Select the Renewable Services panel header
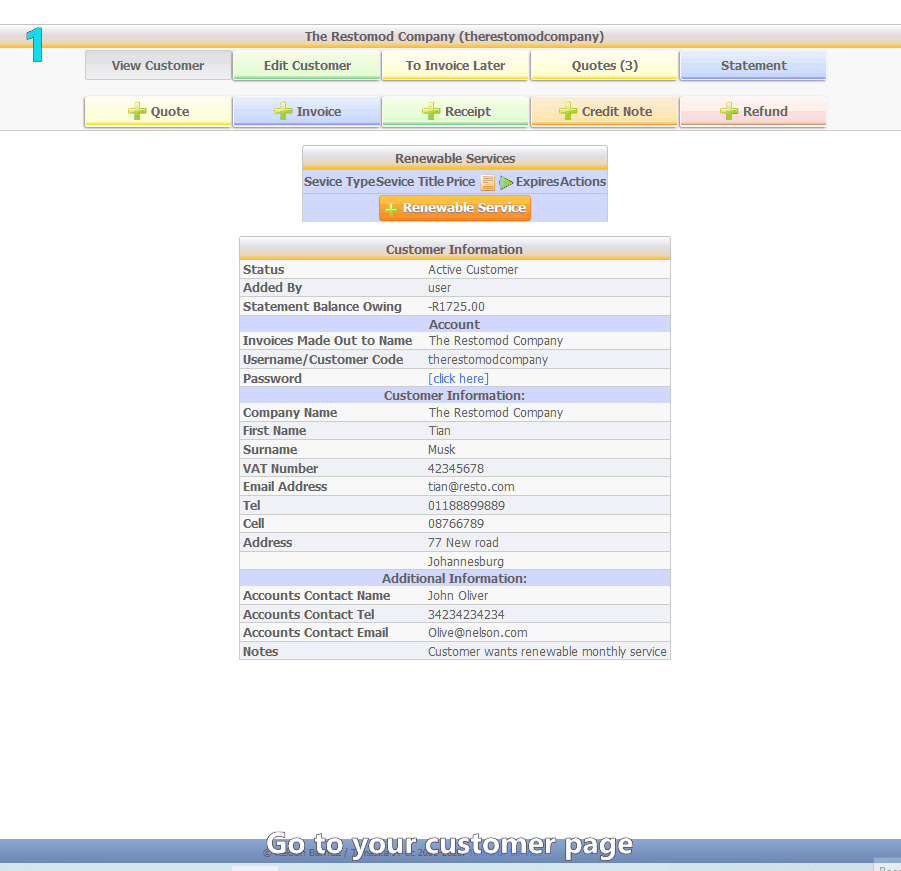Viewport: 901px width, 871px height. pyautogui.click(x=455, y=158)
